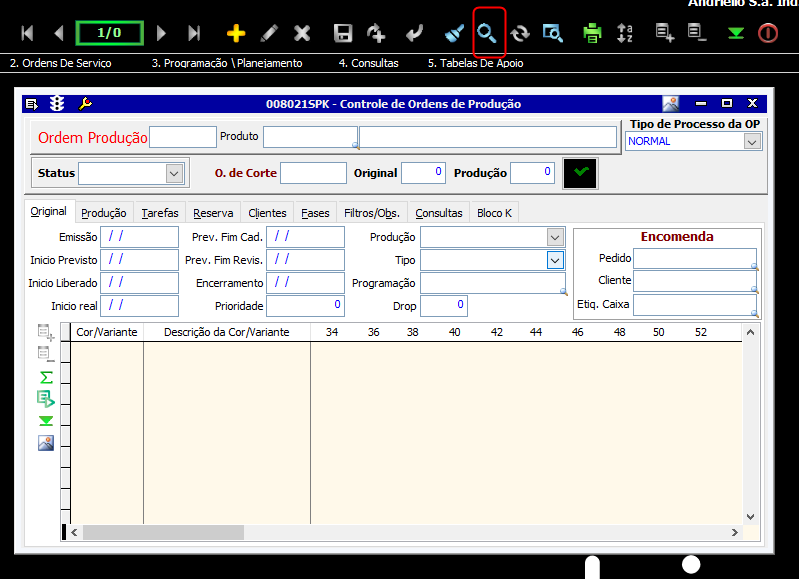Click the grid scroll down arrow
Image resolution: width=799 pixels, height=579 pixels.
pyautogui.click(x=751, y=516)
